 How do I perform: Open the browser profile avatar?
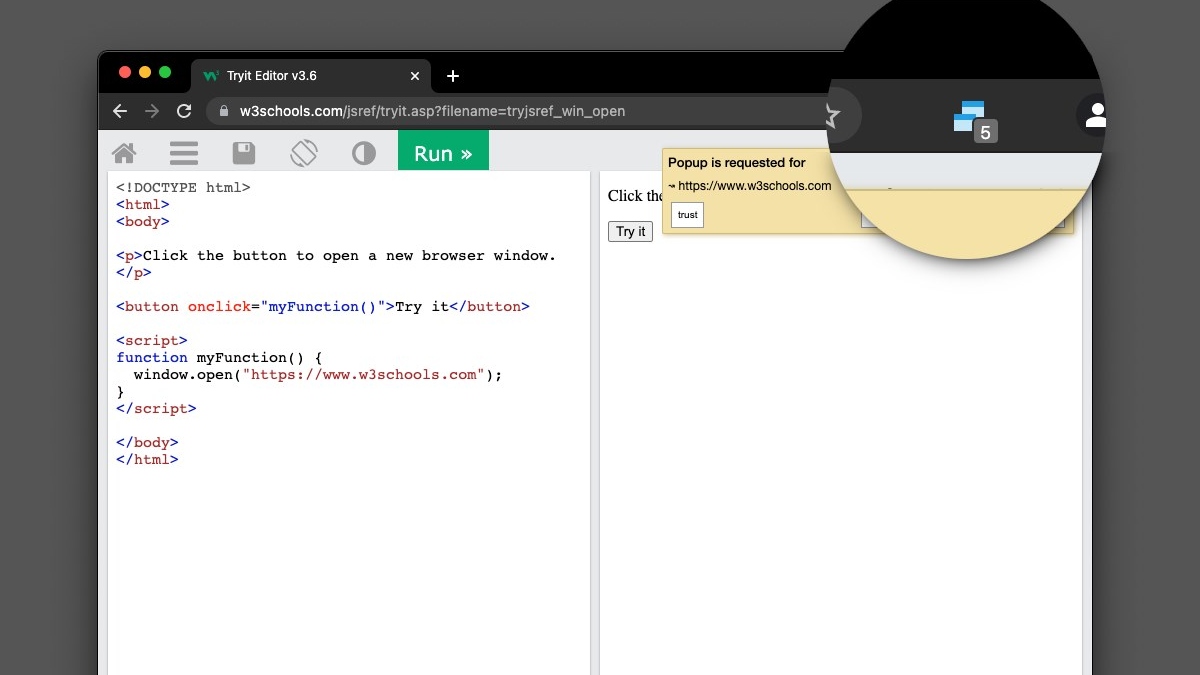click(1094, 116)
